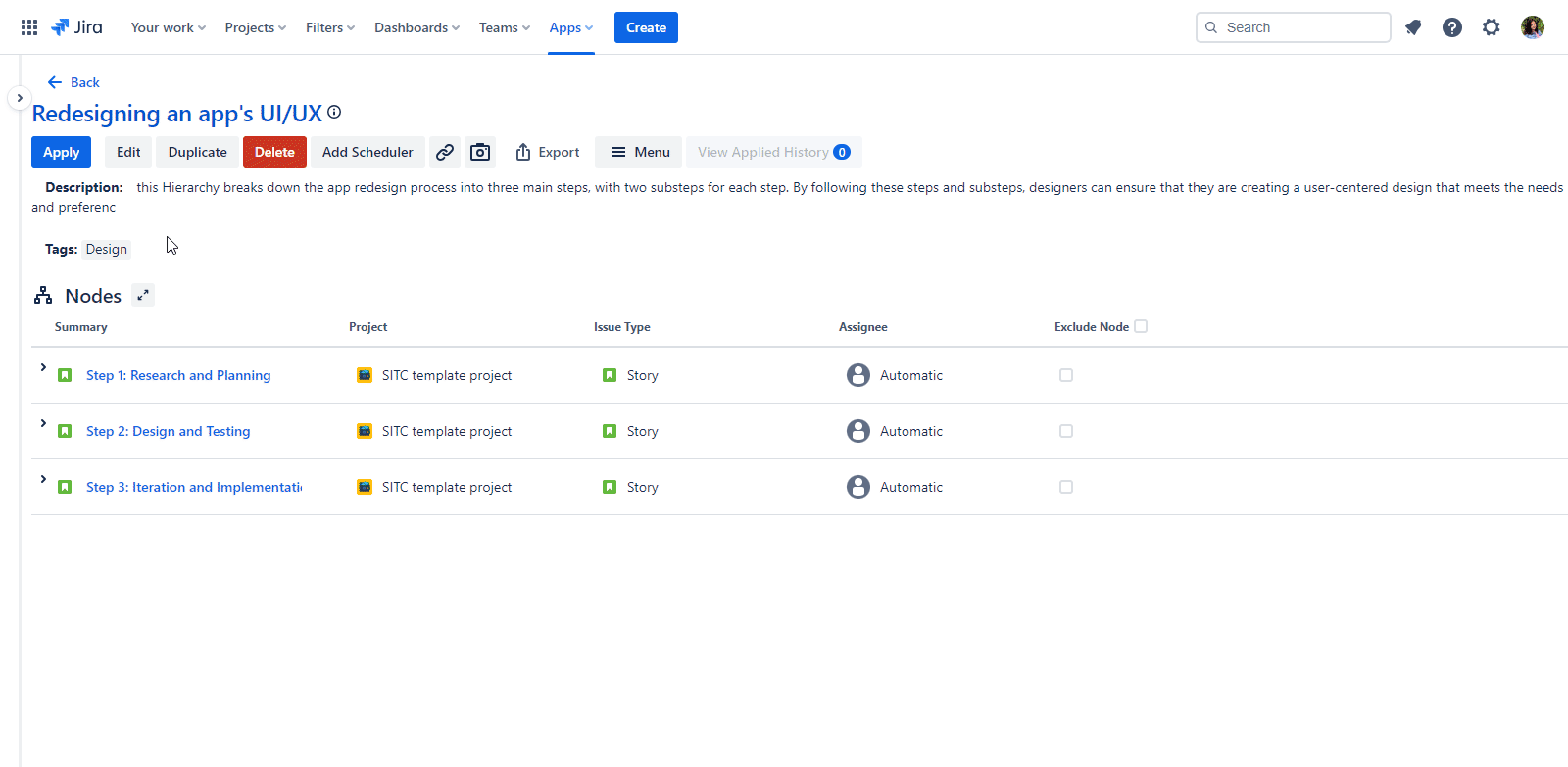The image size is (1568, 767).
Task: Open the notifications icon
Action: 1412,27
